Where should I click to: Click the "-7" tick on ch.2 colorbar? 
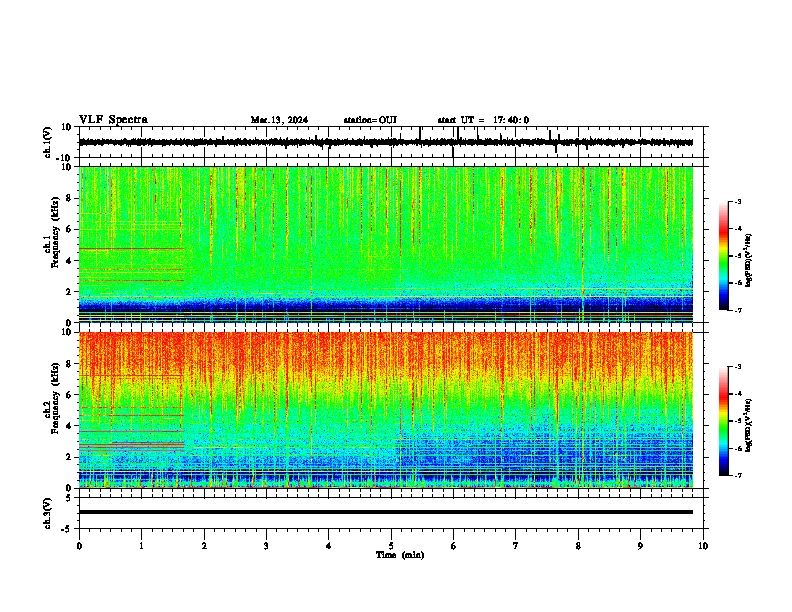pos(737,476)
